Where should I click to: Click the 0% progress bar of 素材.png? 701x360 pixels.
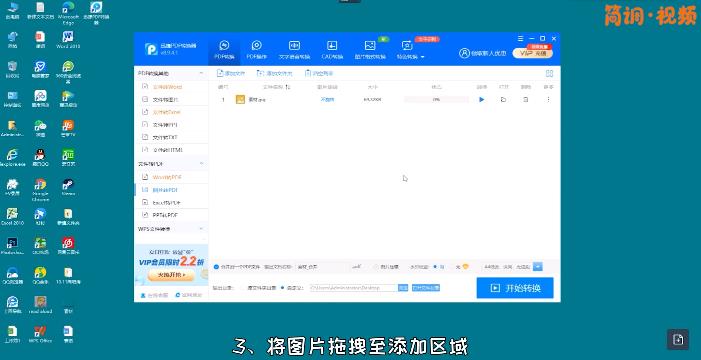tap(436, 100)
